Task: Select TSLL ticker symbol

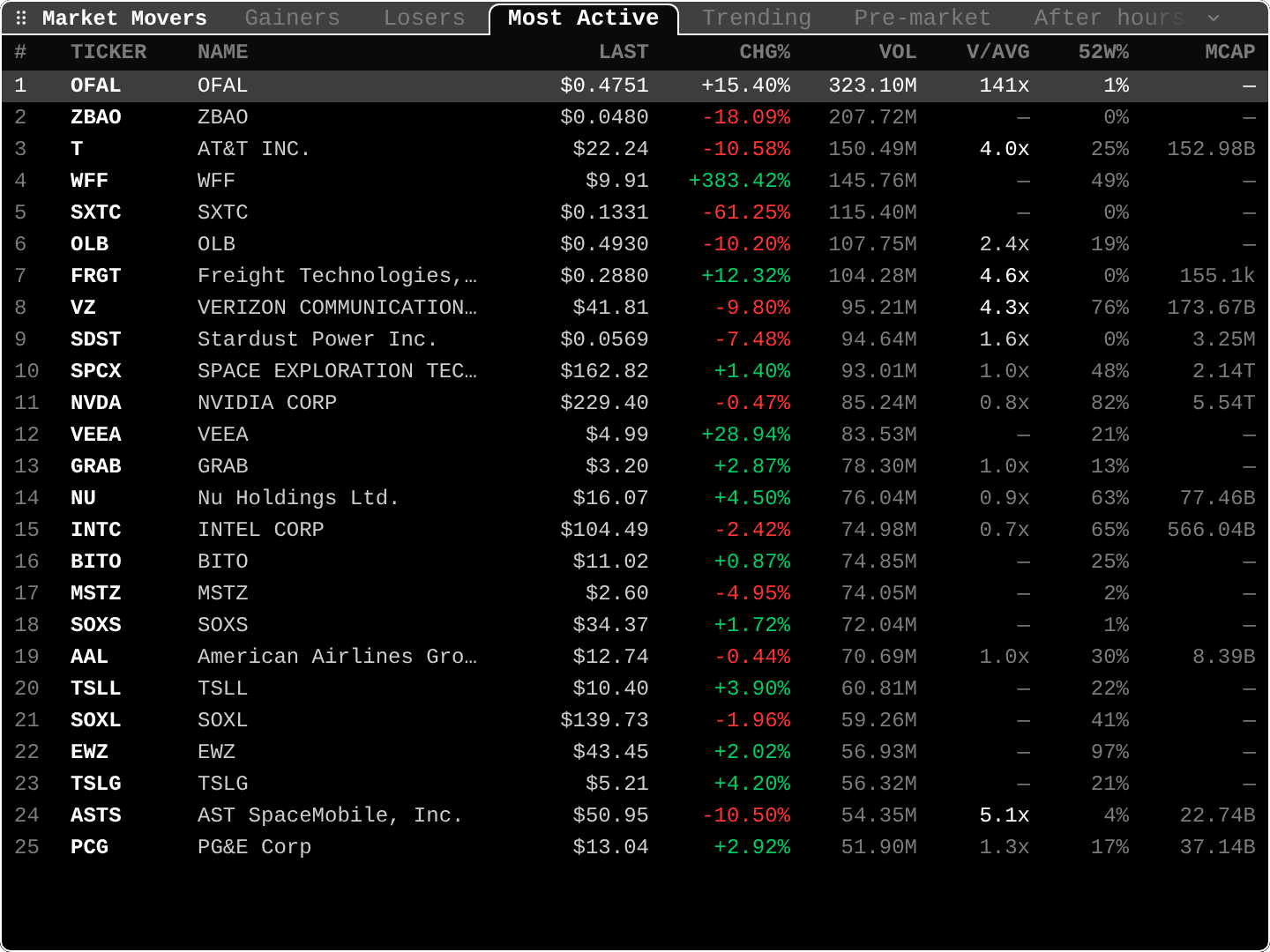Action: click(x=96, y=688)
